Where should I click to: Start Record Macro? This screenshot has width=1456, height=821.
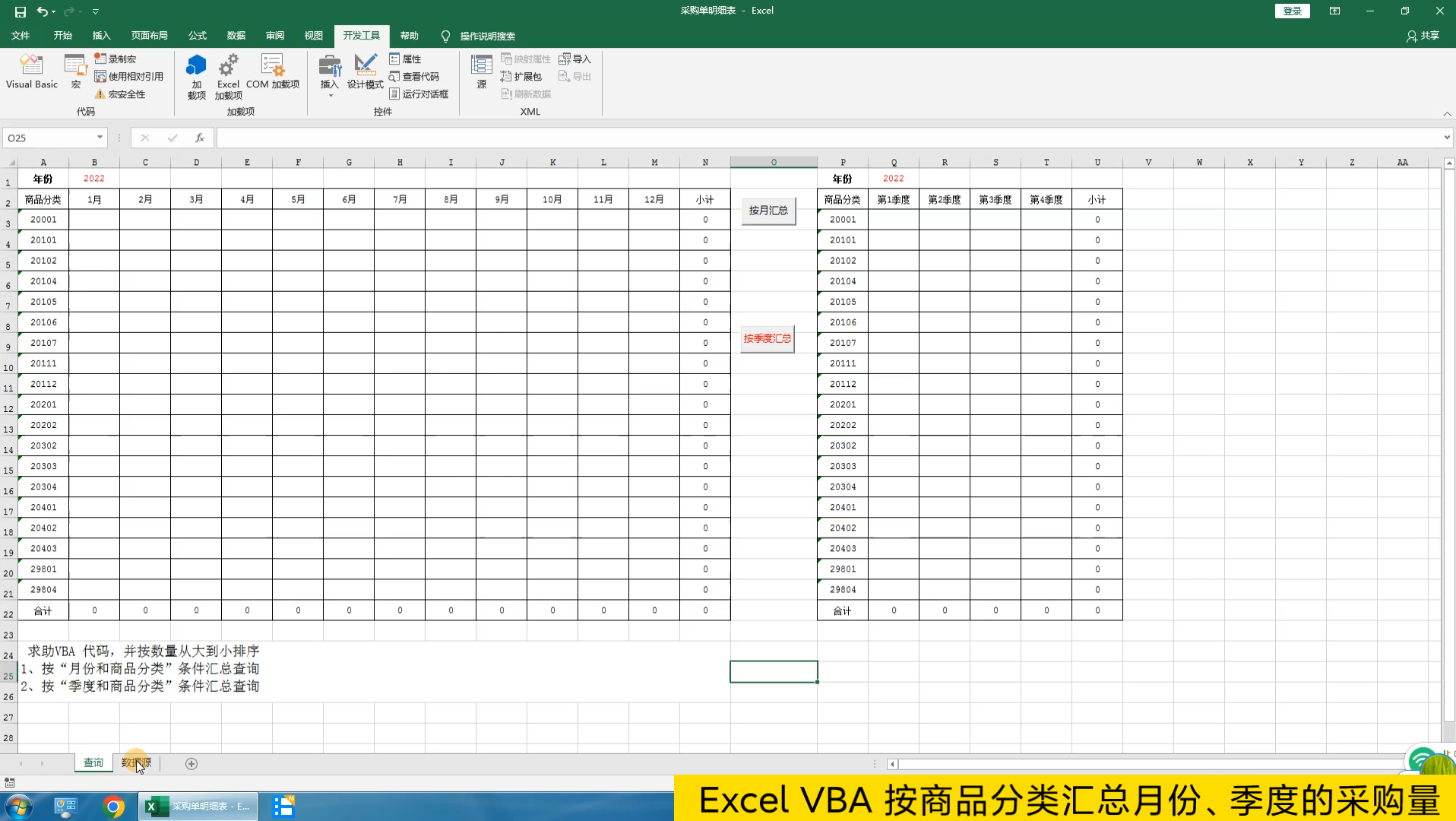point(116,59)
